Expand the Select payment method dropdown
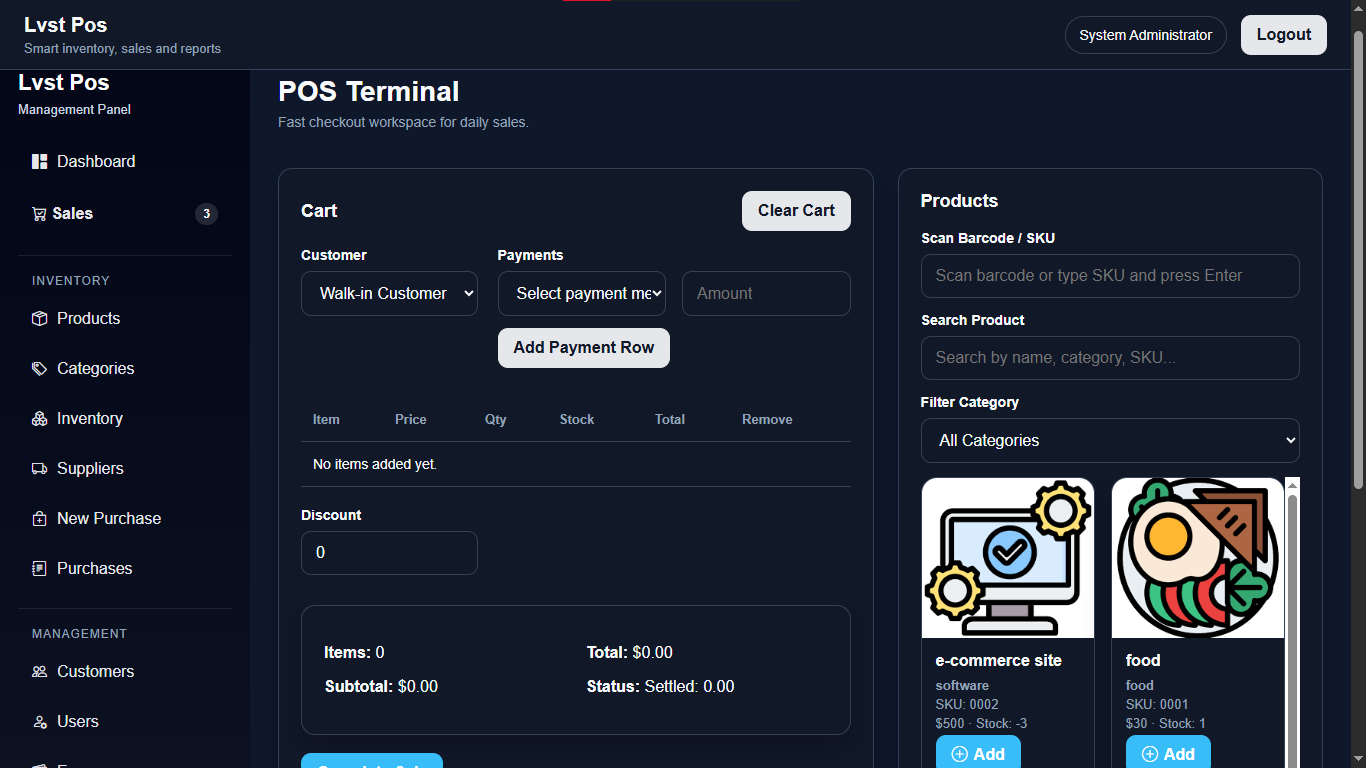 tap(581, 293)
